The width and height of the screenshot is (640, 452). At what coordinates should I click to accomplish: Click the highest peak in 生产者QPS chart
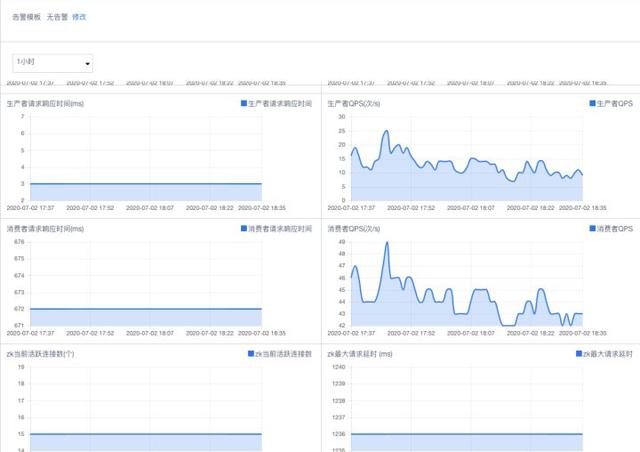(385, 131)
